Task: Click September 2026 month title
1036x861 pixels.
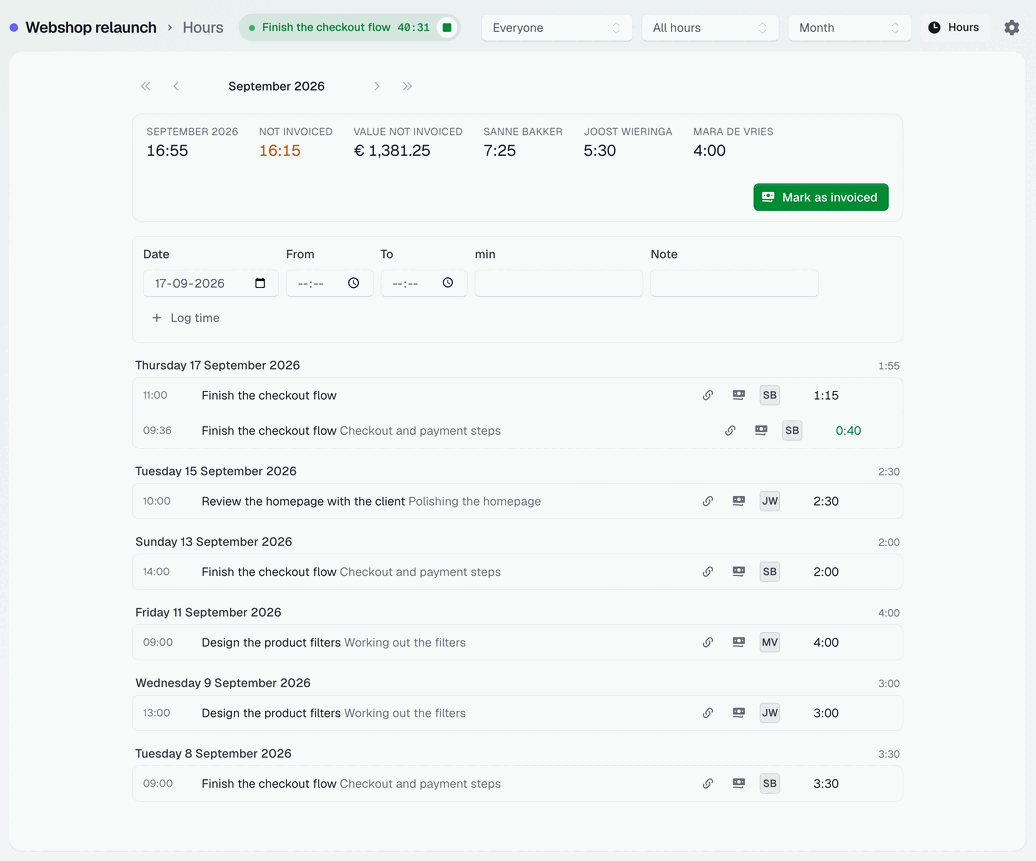Action: 276,86
